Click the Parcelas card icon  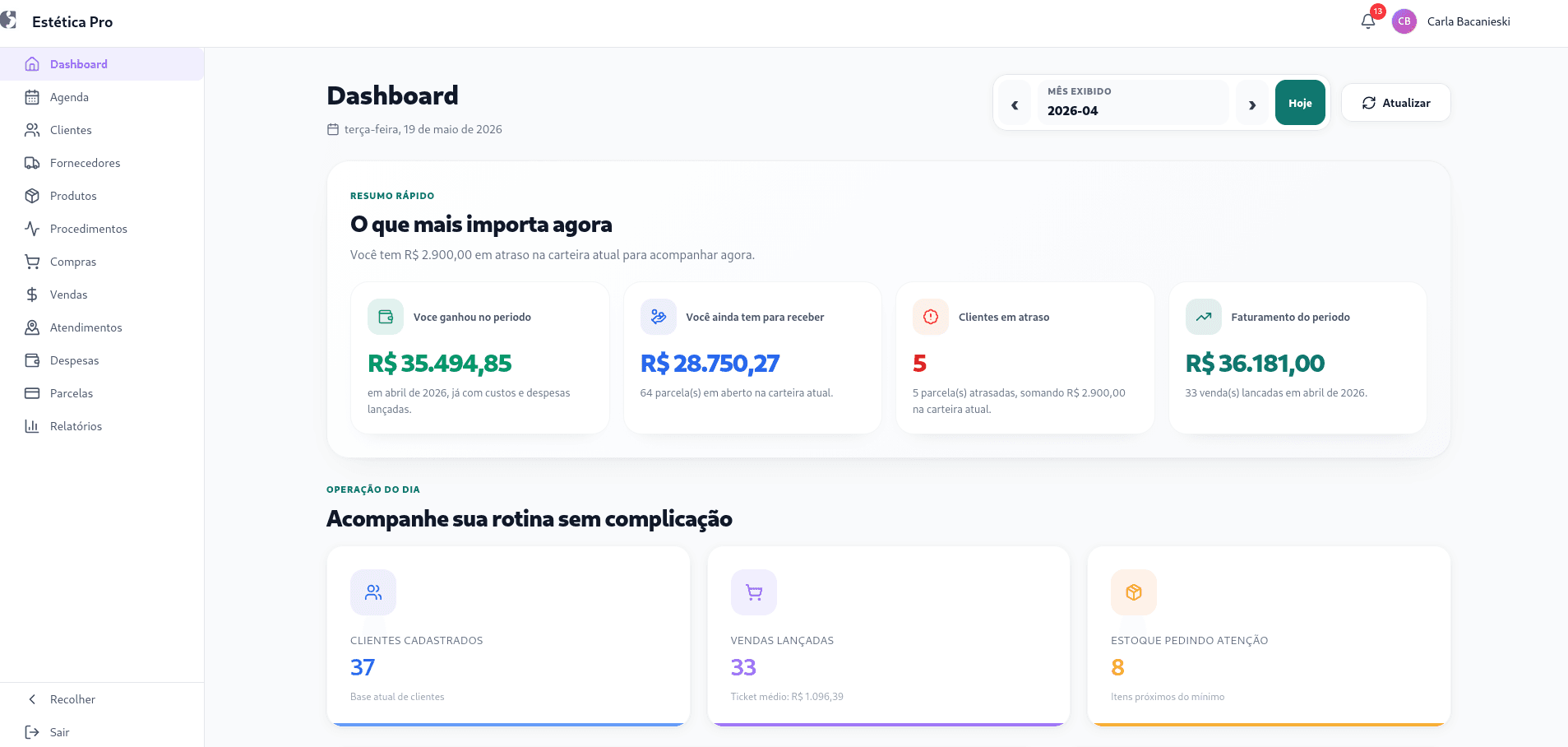tap(32, 393)
